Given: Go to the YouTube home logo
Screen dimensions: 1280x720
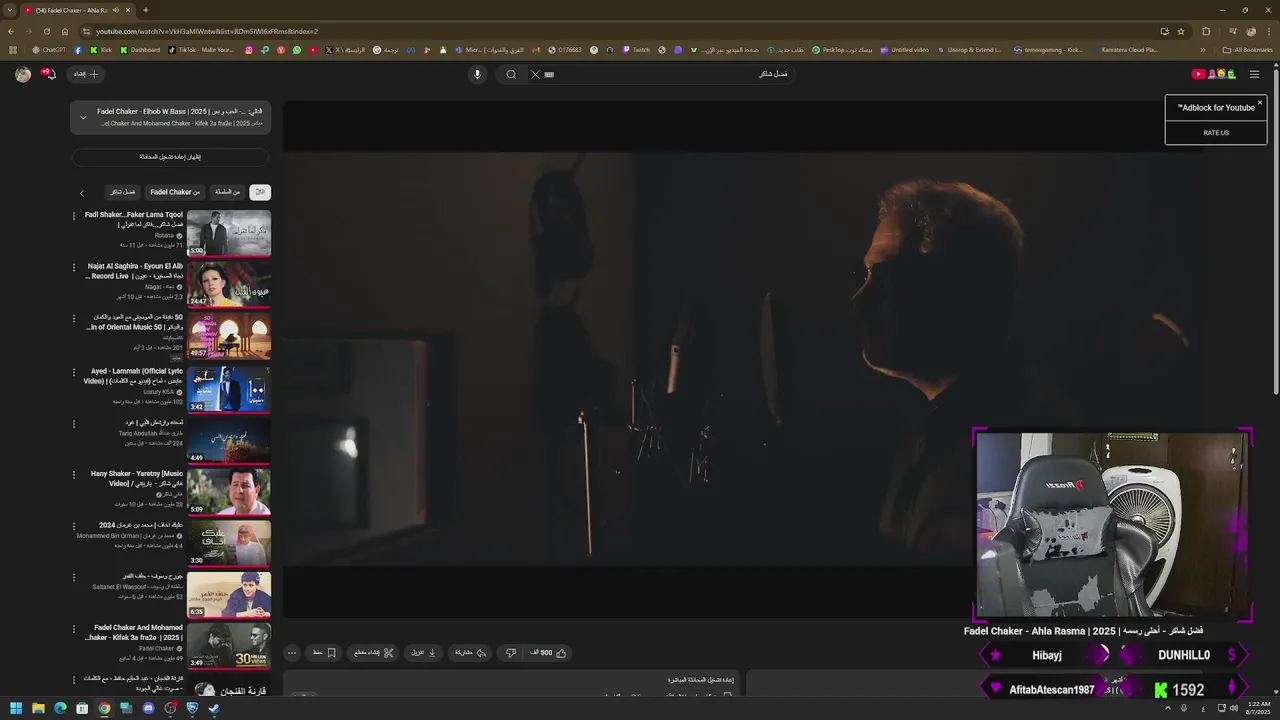Looking at the screenshot, I should click(1214, 74).
